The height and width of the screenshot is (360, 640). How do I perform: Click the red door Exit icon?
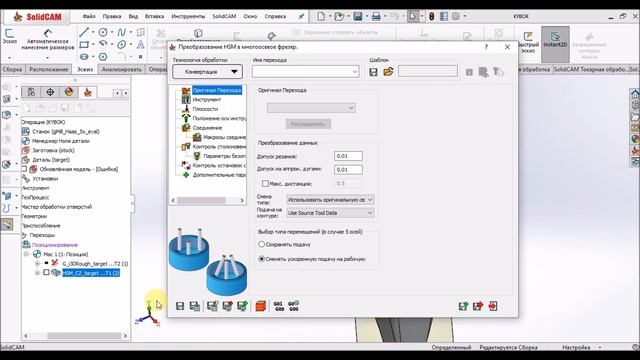(x=493, y=306)
